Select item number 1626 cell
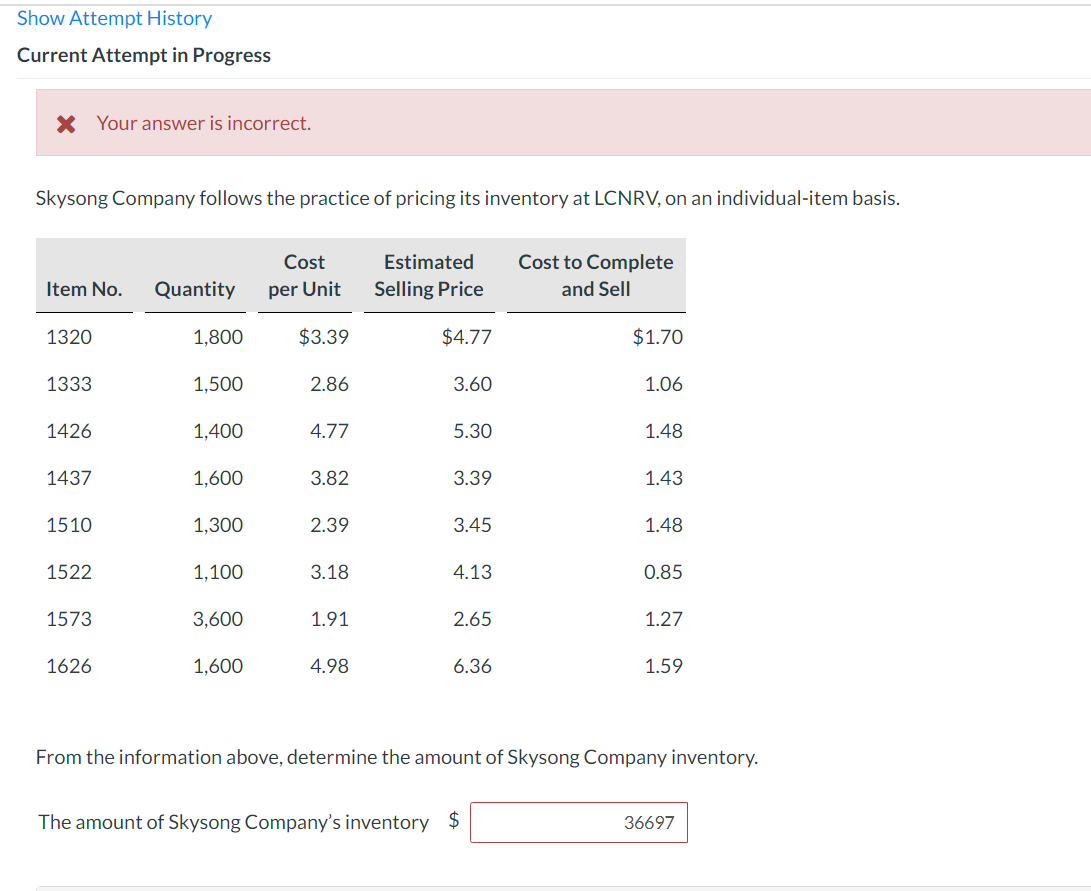Image resolution: width=1091 pixels, height=891 pixels. point(69,666)
